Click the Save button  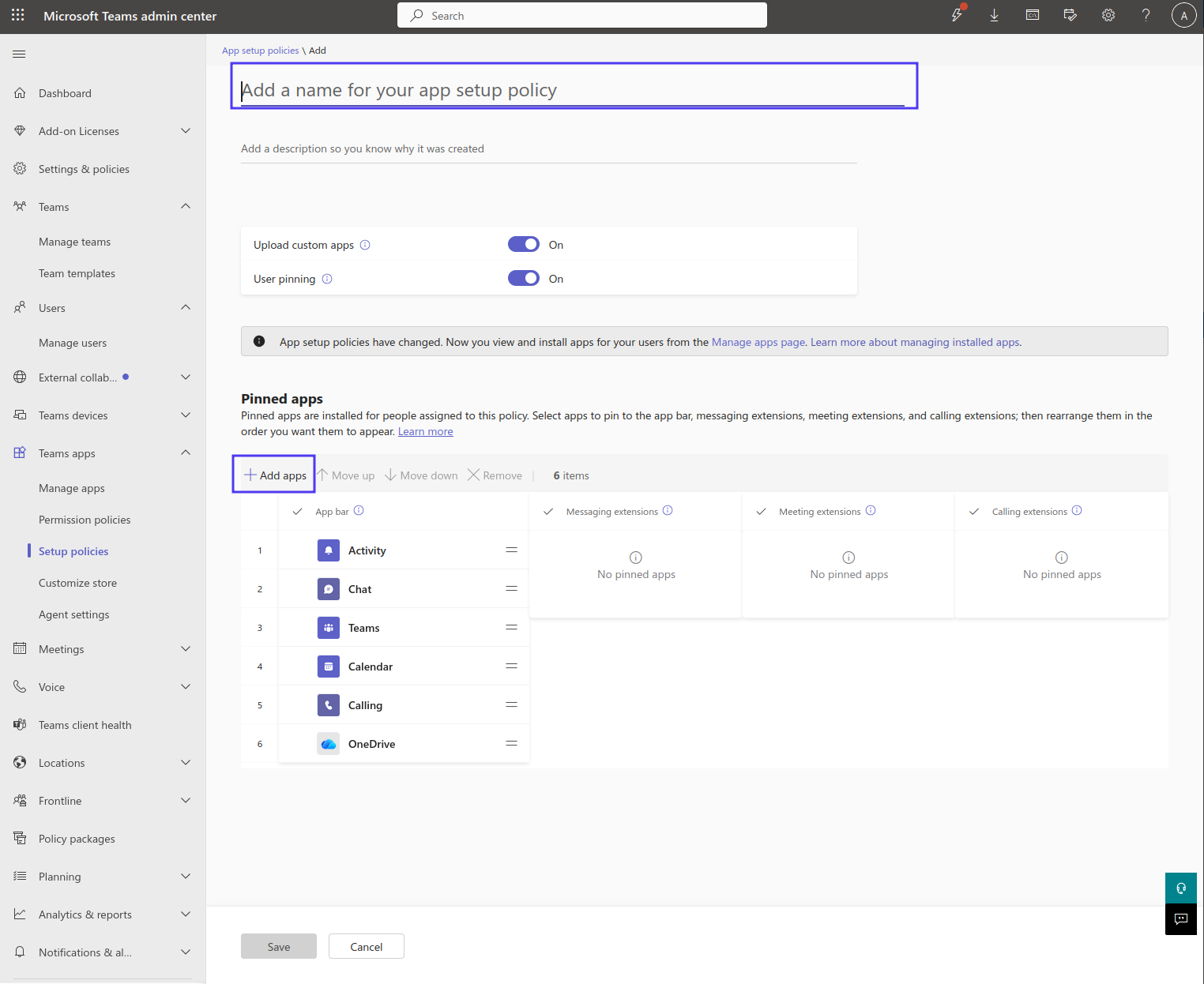(279, 946)
